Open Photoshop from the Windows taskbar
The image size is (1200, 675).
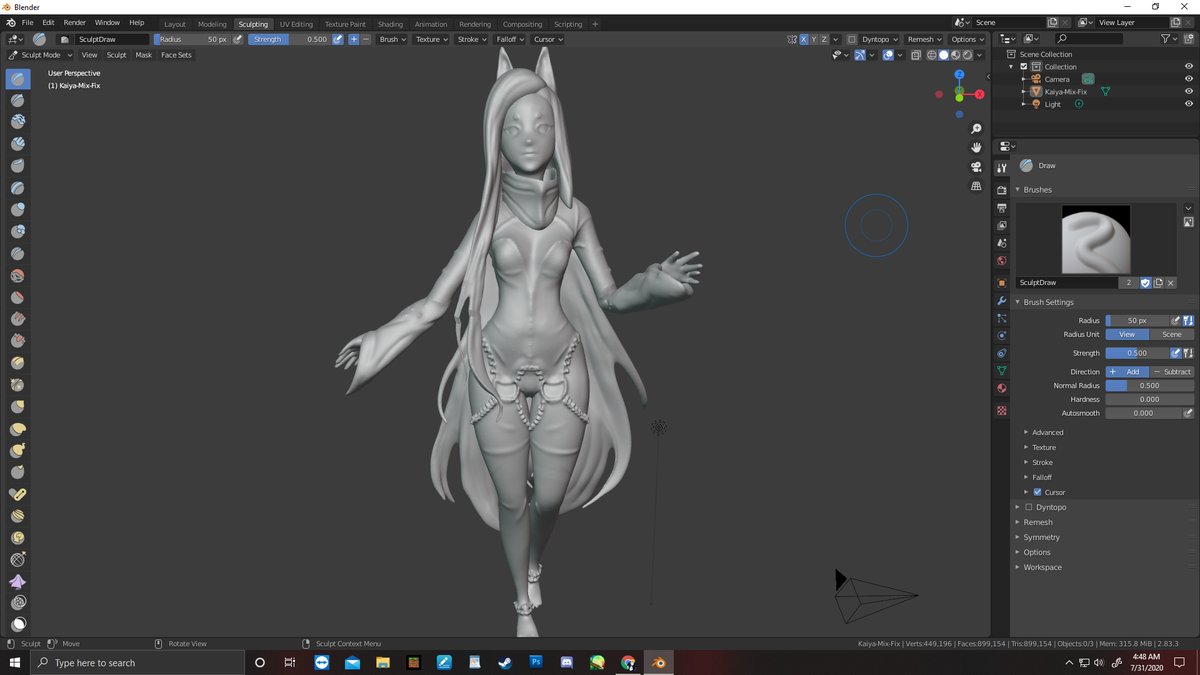pos(536,662)
